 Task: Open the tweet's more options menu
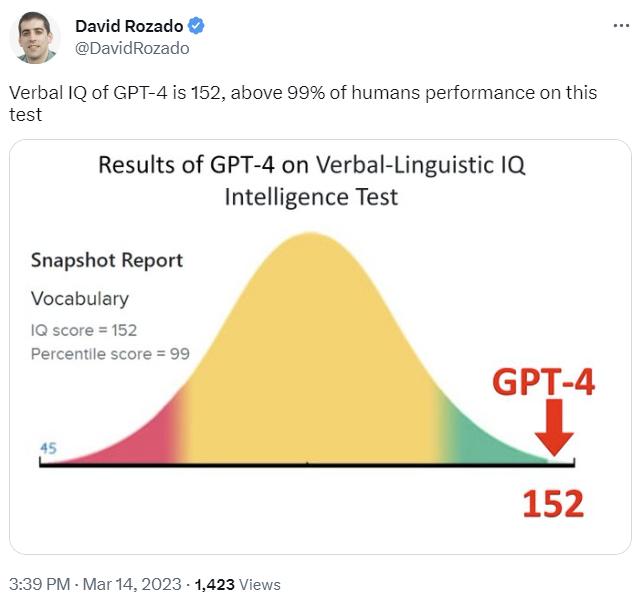620,26
